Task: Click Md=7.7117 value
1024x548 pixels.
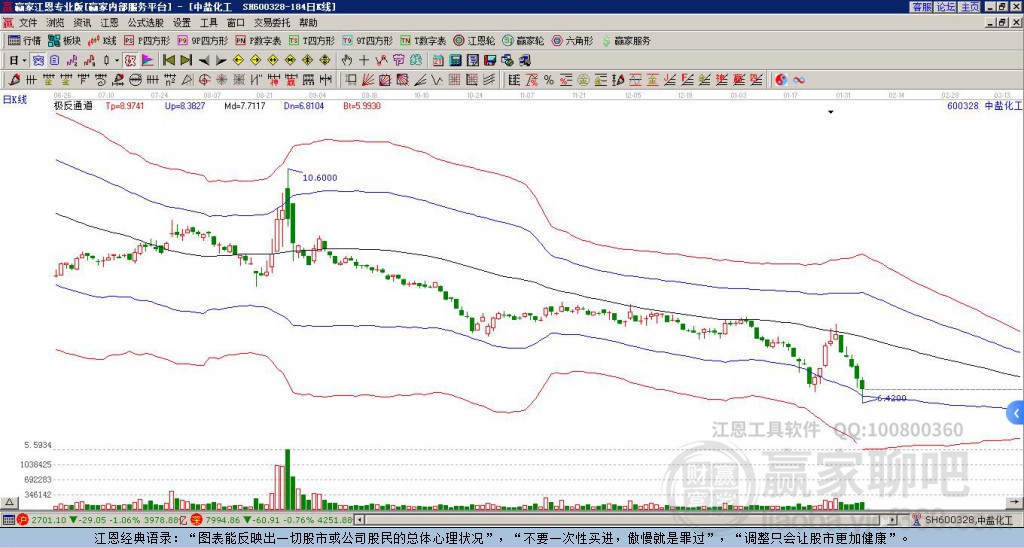Action: [x=245, y=105]
